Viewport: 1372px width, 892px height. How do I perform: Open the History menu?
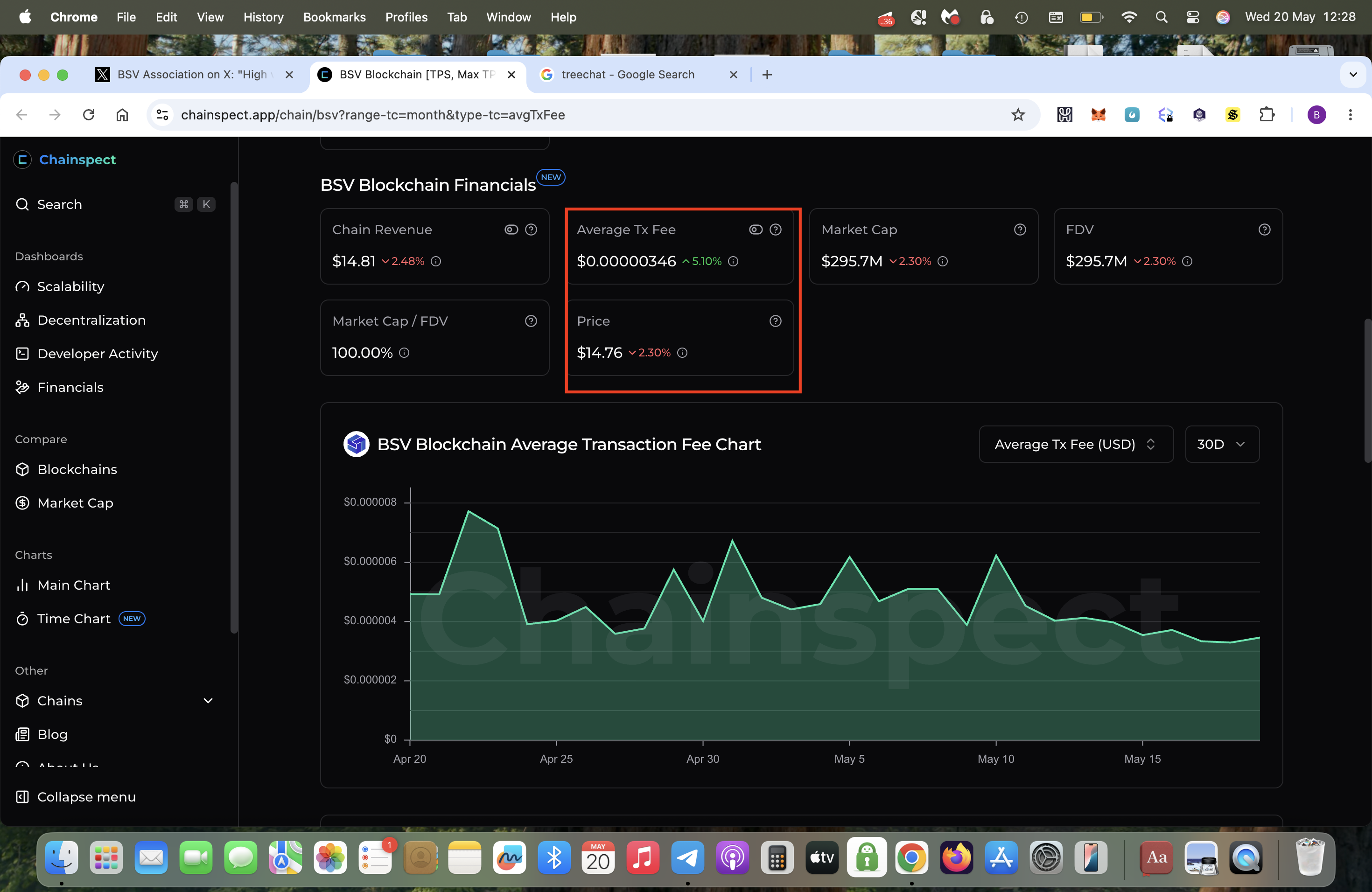point(264,17)
